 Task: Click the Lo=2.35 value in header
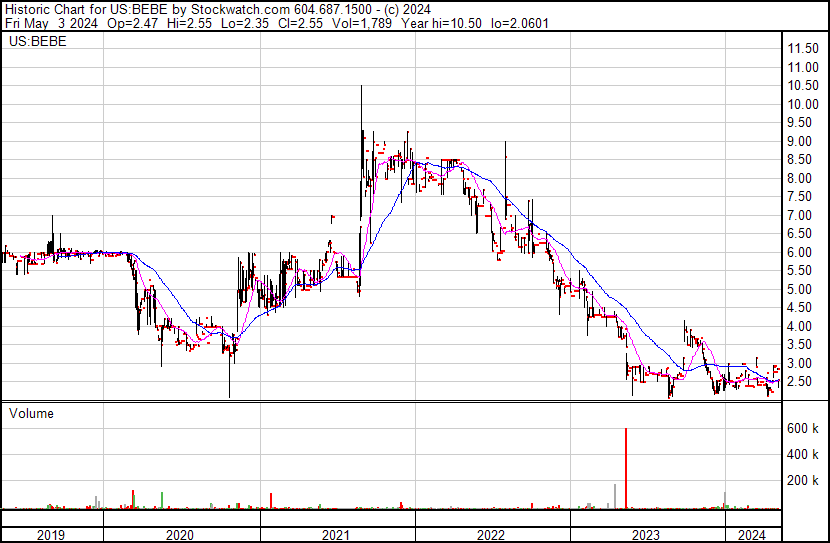click(245, 23)
